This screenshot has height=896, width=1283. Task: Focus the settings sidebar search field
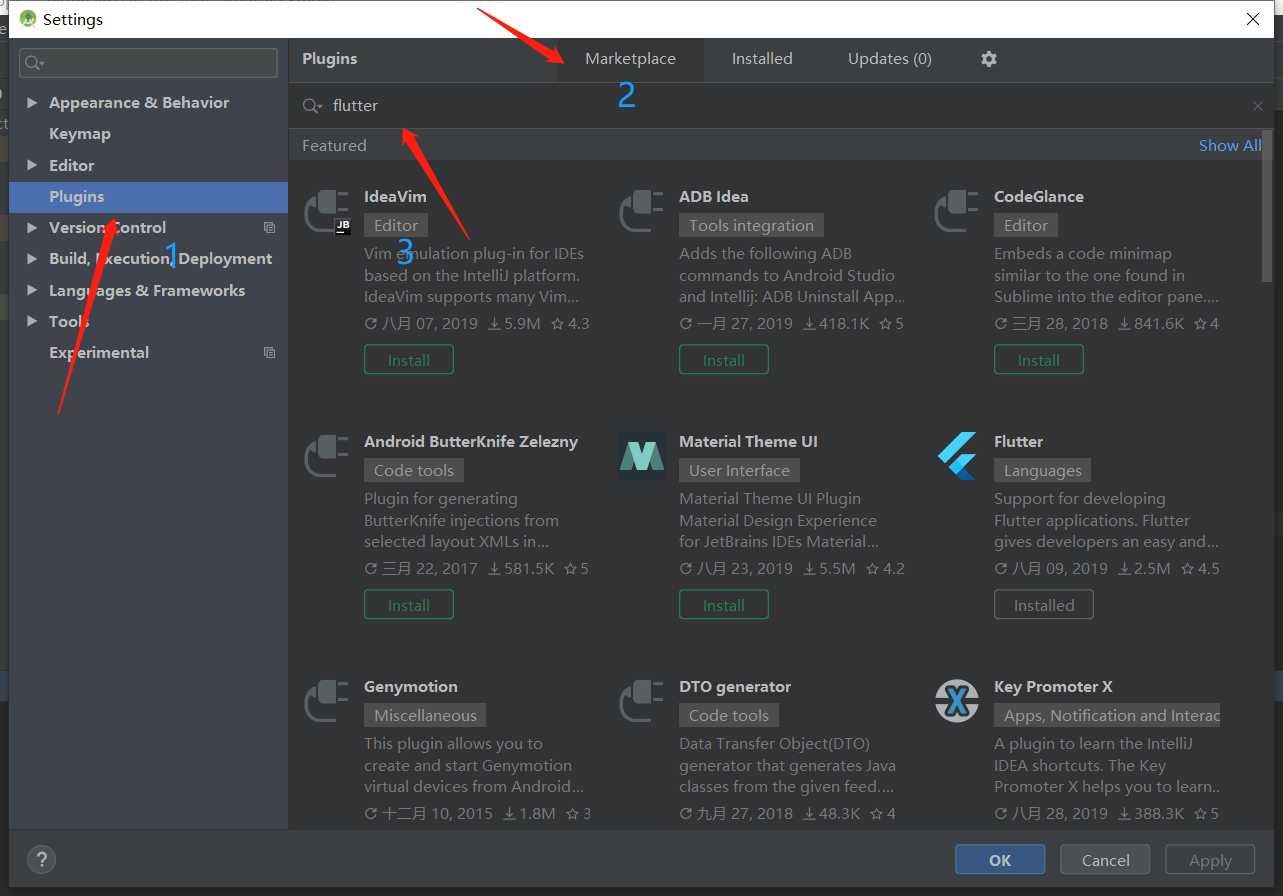point(148,63)
